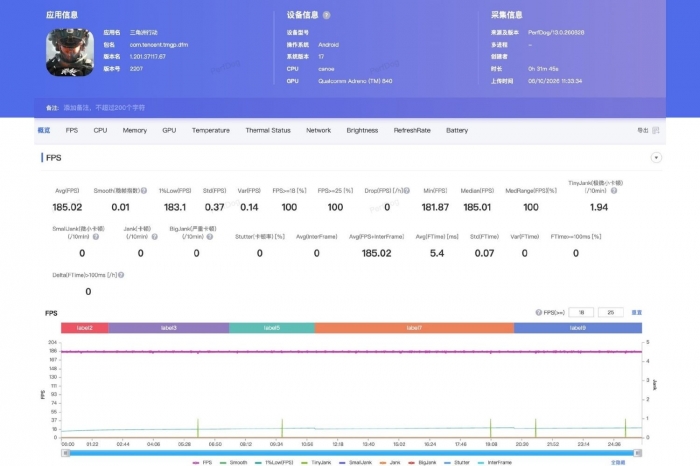Open the device info help icon
The image size is (700, 466).
326,15
